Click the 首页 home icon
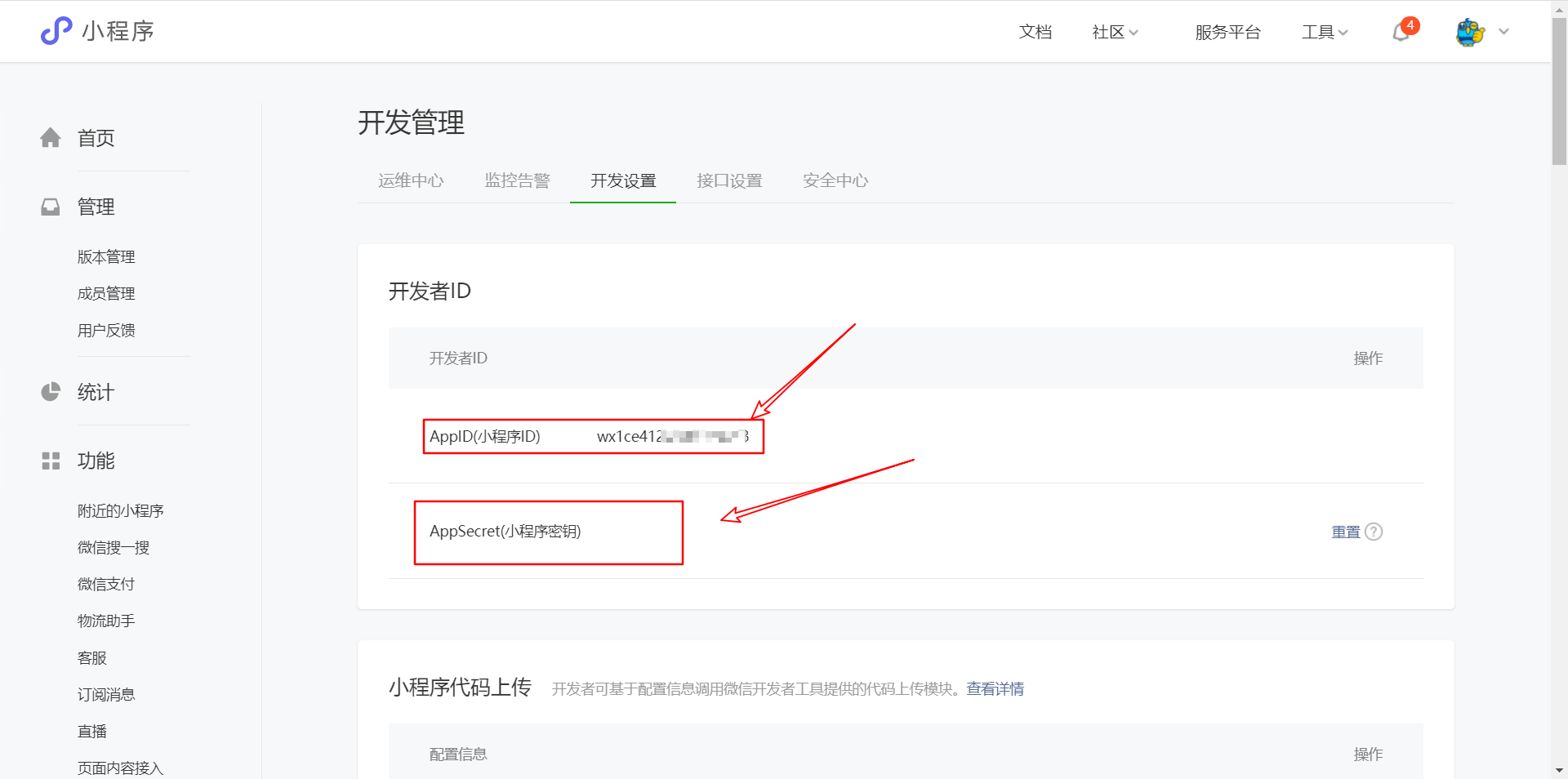 coord(51,137)
